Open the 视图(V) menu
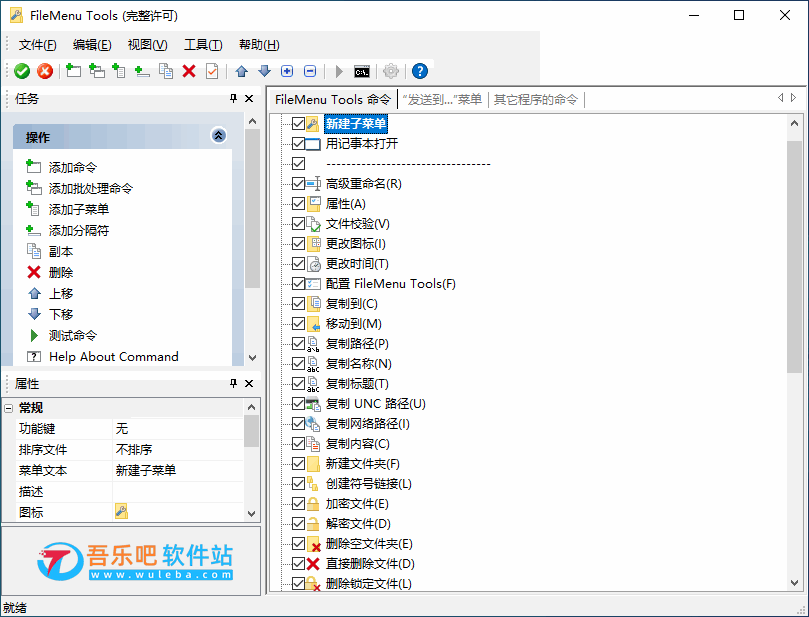The height and width of the screenshot is (617, 809). point(148,45)
